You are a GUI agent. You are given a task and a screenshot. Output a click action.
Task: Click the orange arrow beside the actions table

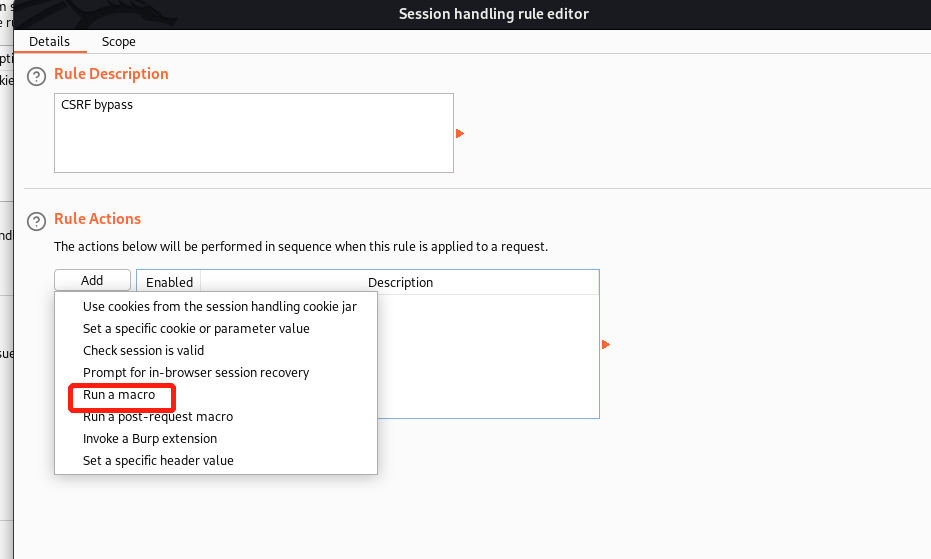click(606, 345)
